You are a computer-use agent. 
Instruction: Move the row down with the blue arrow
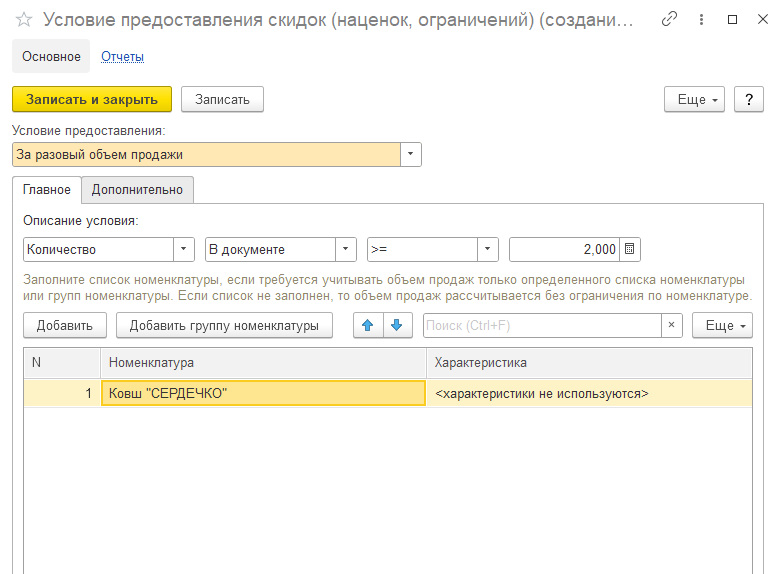coord(397,325)
